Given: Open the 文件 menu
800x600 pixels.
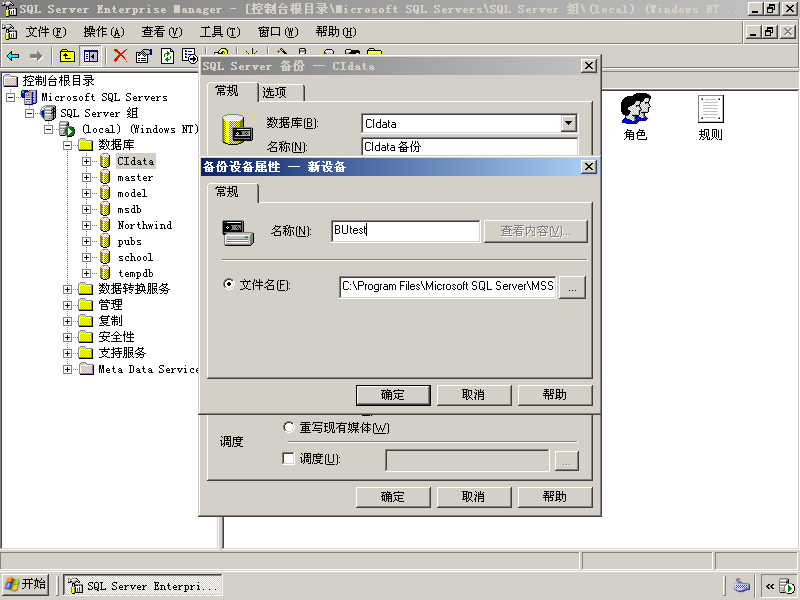Looking at the screenshot, I should coord(46,32).
